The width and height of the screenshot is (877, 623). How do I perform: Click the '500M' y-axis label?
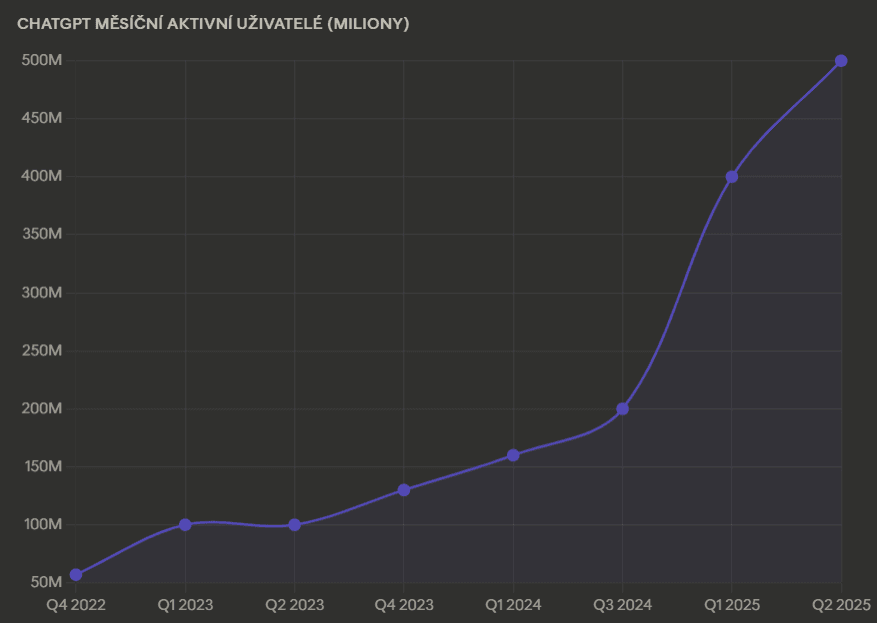click(42, 60)
